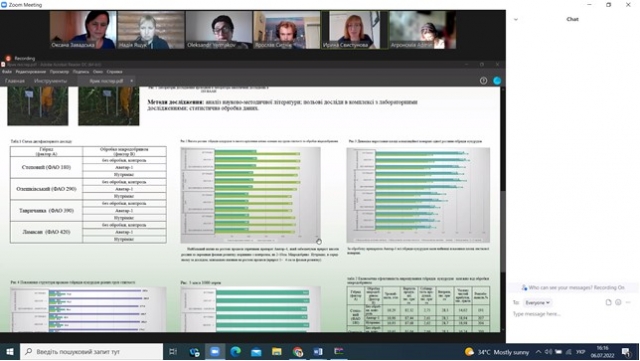Open Microsoft Word on the taskbar

318,352
